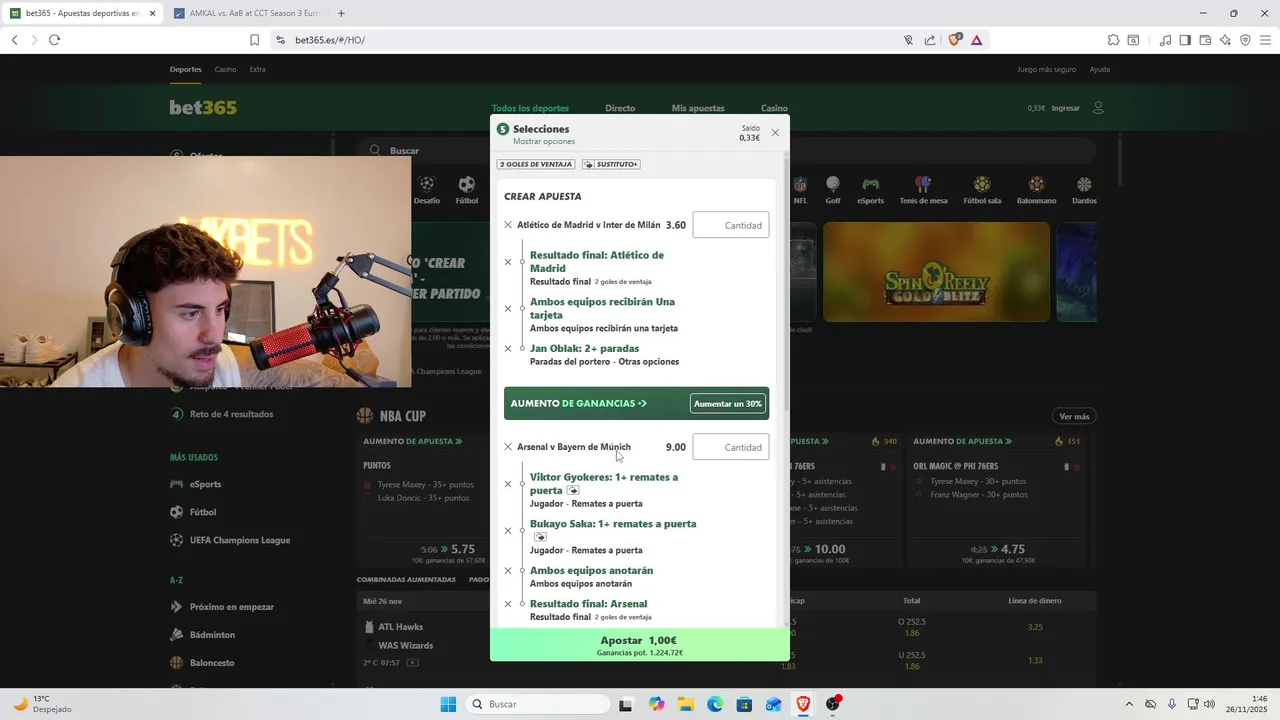Toggle the browser sidebar panel icon
Image resolution: width=1280 pixels, height=720 pixels.
(x=1185, y=40)
